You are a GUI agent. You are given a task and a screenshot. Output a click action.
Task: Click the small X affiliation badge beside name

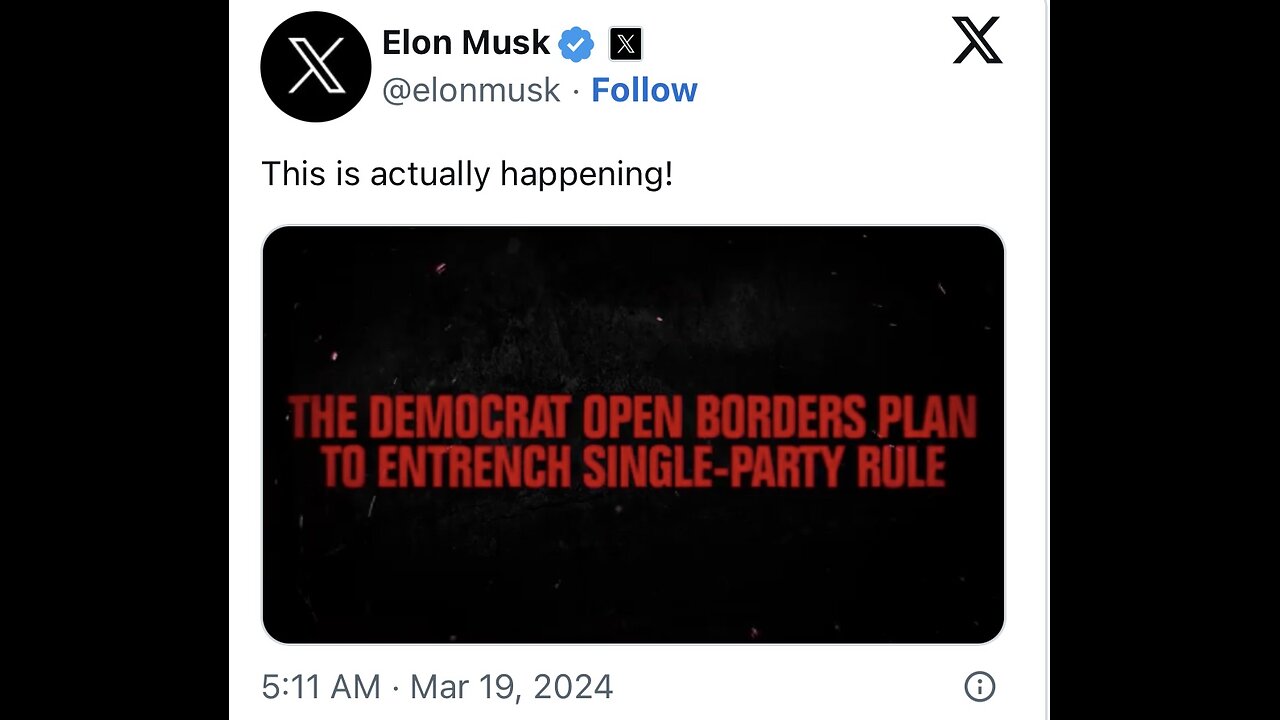[625, 44]
